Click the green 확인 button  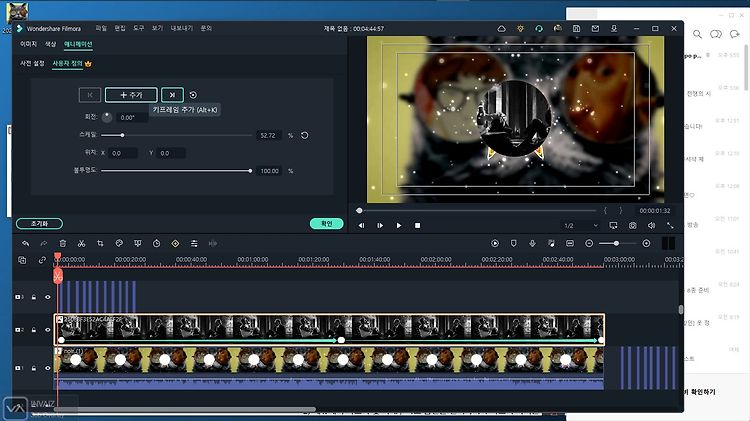tap(327, 223)
